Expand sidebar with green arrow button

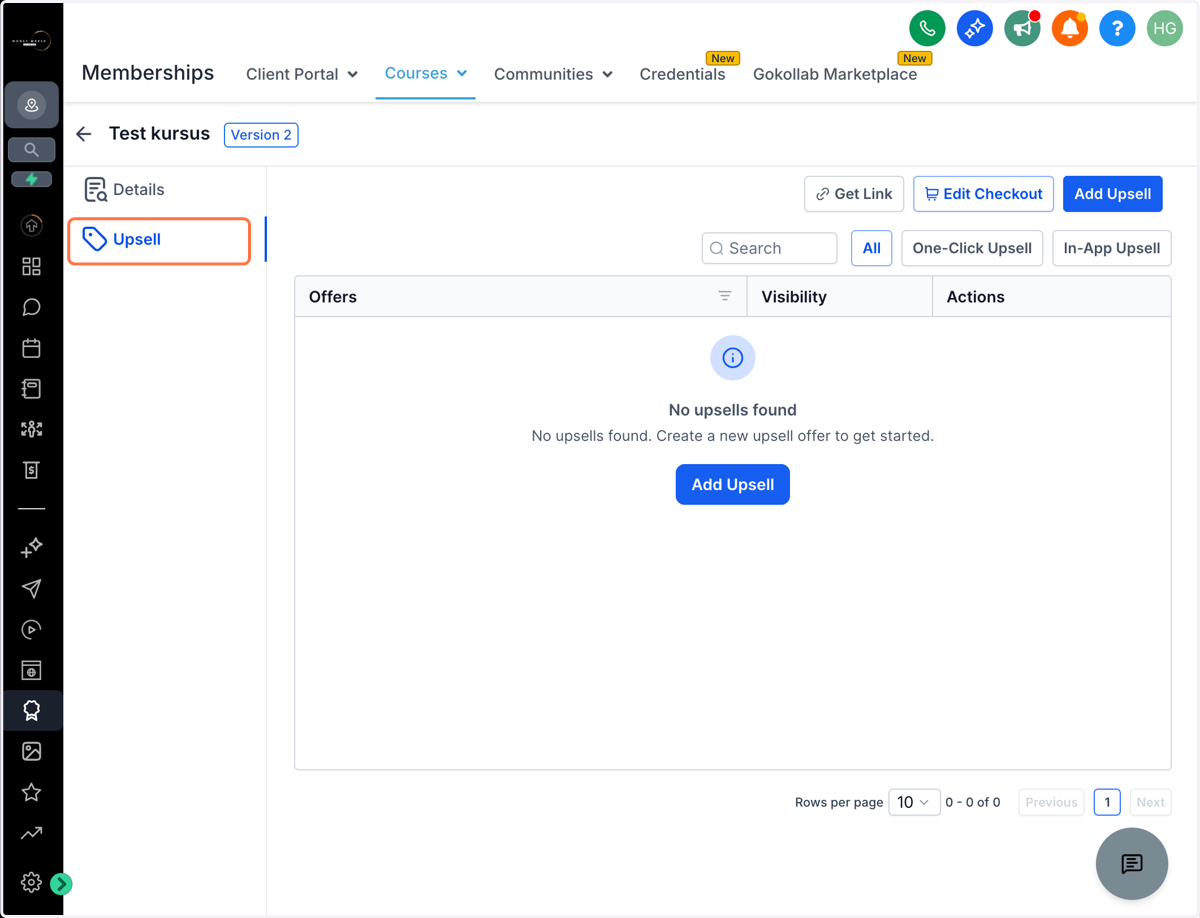point(61,883)
